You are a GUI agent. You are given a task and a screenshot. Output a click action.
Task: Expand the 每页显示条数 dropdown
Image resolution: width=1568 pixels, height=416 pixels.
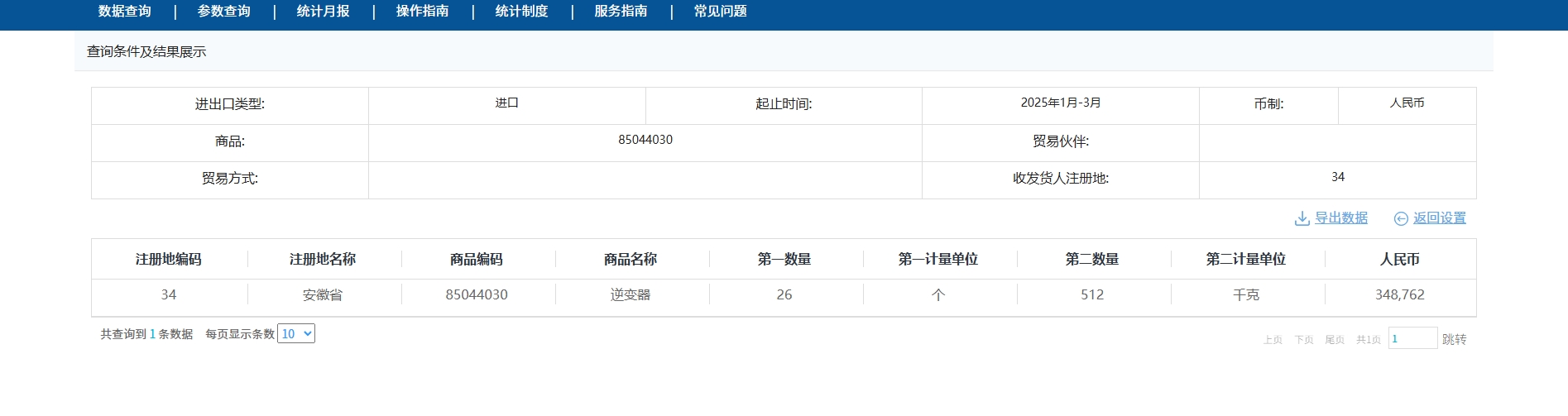296,333
